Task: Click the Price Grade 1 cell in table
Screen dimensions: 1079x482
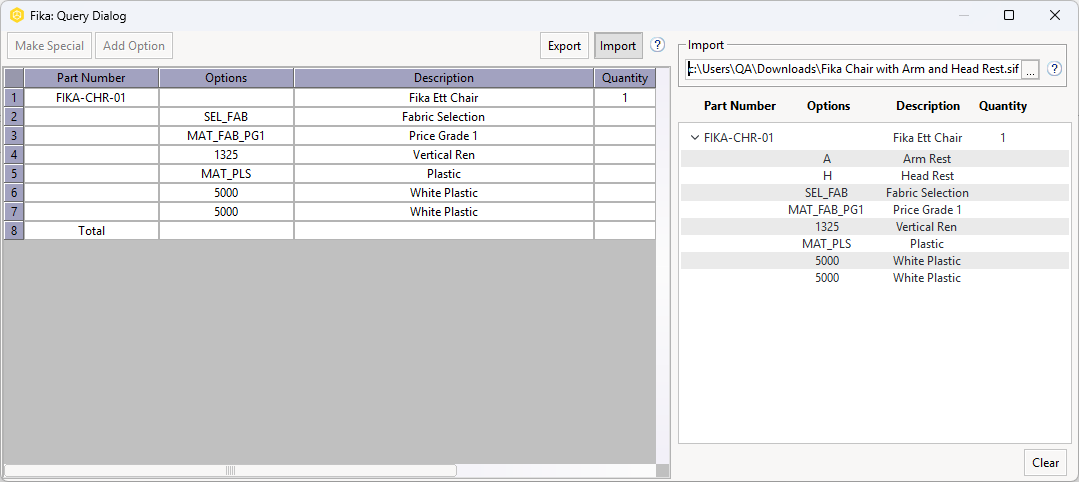Action: tap(444, 136)
